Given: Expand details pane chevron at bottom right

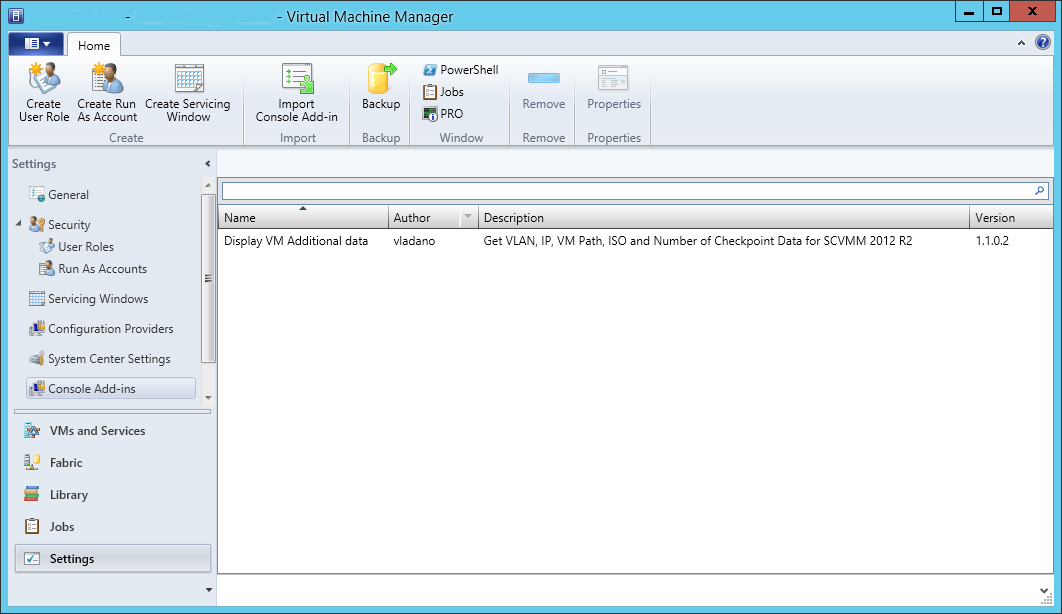Looking at the screenshot, I should pos(1044,592).
